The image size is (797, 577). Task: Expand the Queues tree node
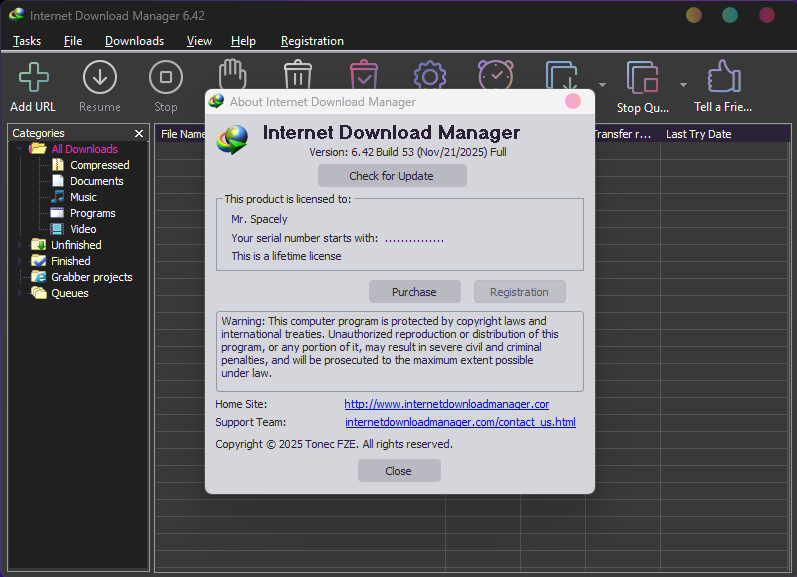pos(19,293)
